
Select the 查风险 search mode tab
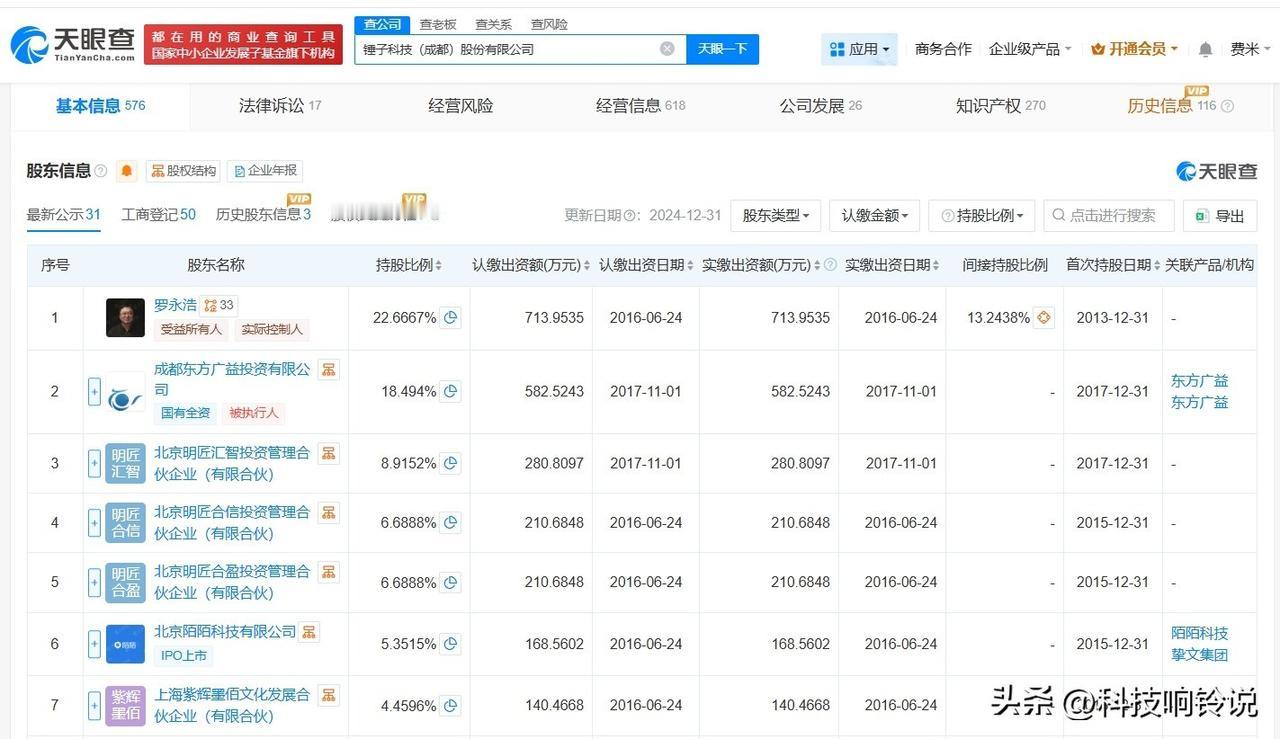pyautogui.click(x=548, y=24)
